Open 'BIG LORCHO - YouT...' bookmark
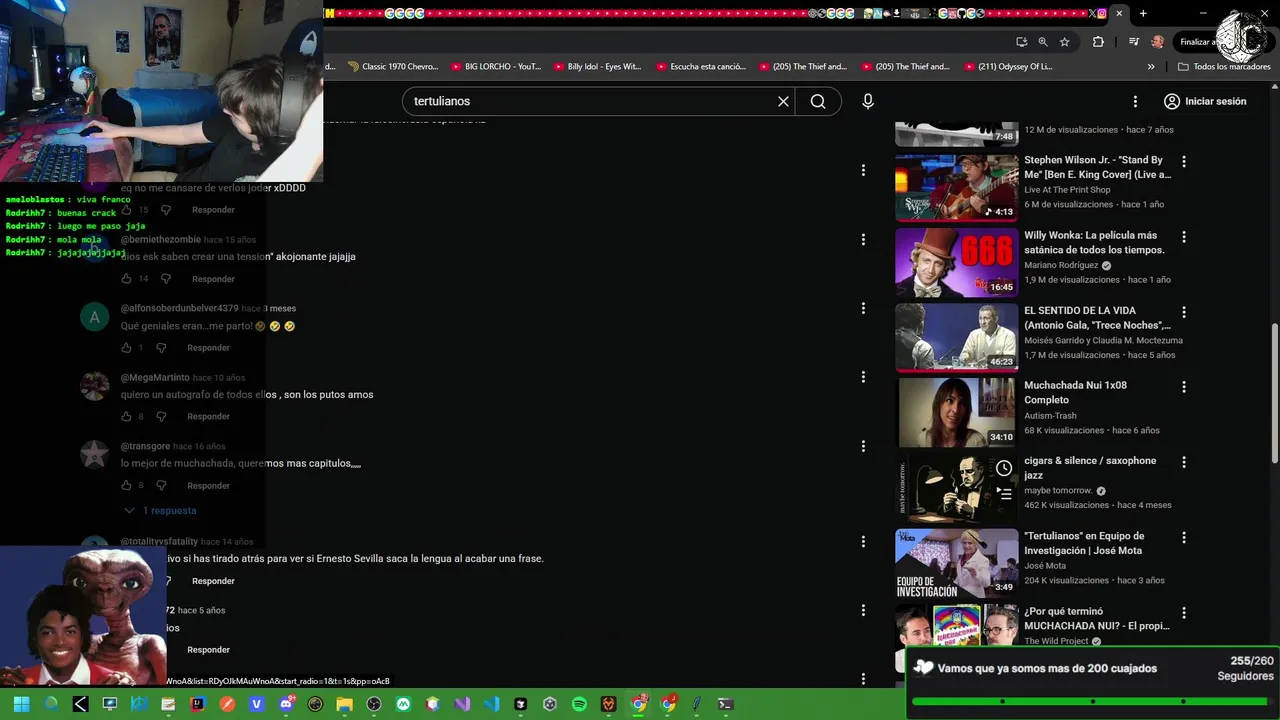This screenshot has width=1280, height=720. [496, 67]
